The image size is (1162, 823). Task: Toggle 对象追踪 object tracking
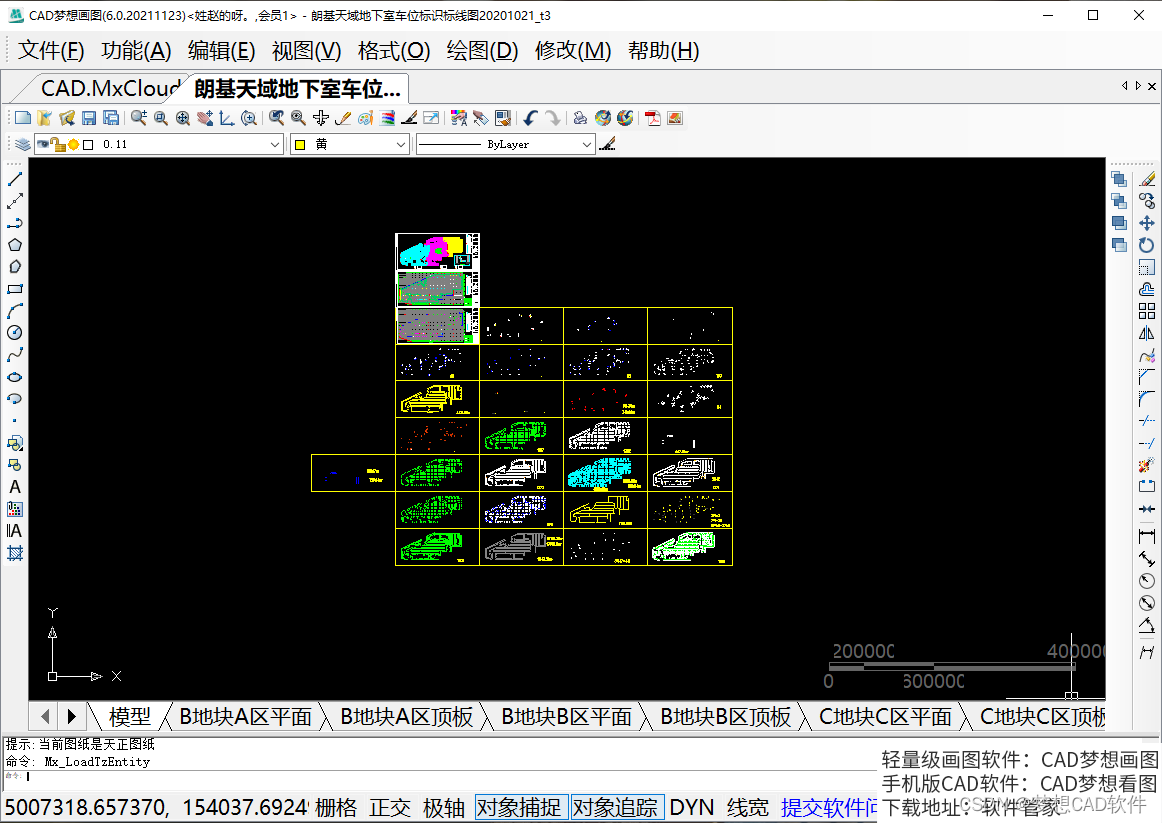pos(617,807)
